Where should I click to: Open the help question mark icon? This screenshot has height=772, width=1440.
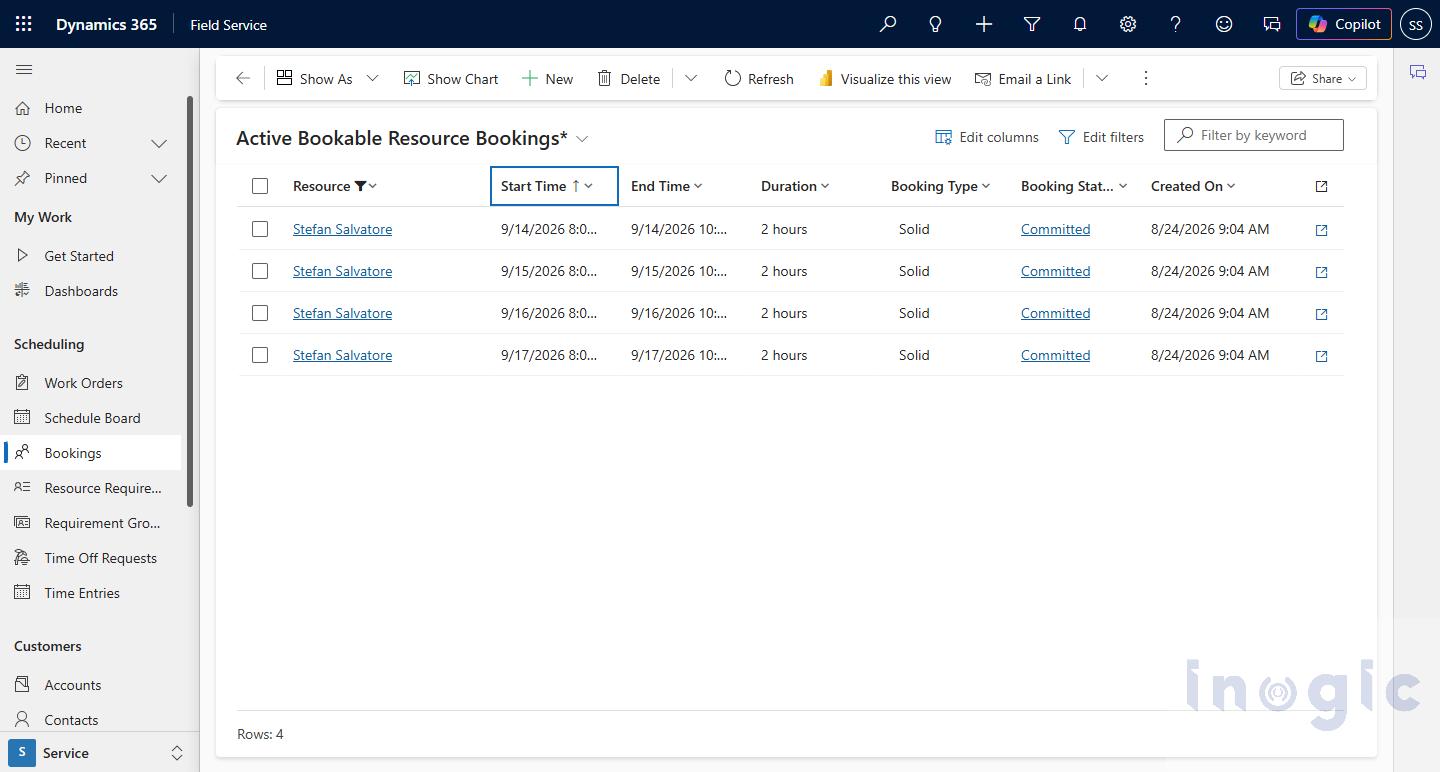(x=1176, y=24)
